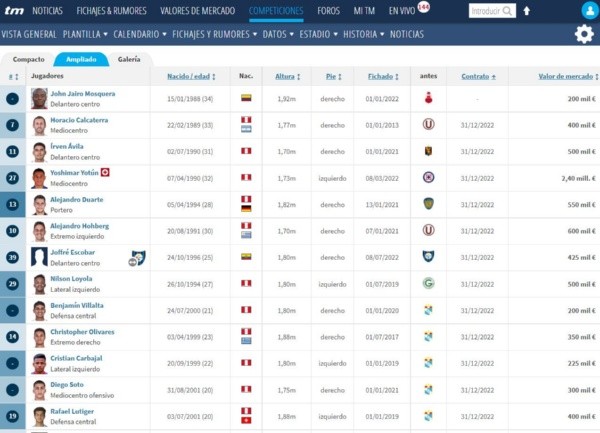The image size is (600, 433).
Task: Sort table by Altura column
Action: [287, 77]
